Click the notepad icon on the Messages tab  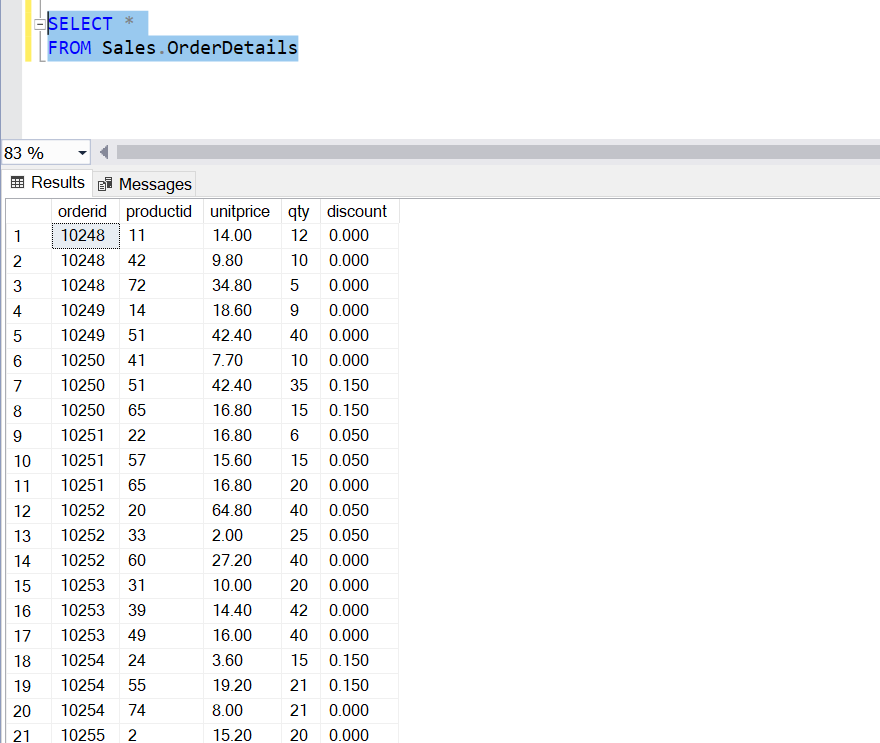(x=104, y=183)
